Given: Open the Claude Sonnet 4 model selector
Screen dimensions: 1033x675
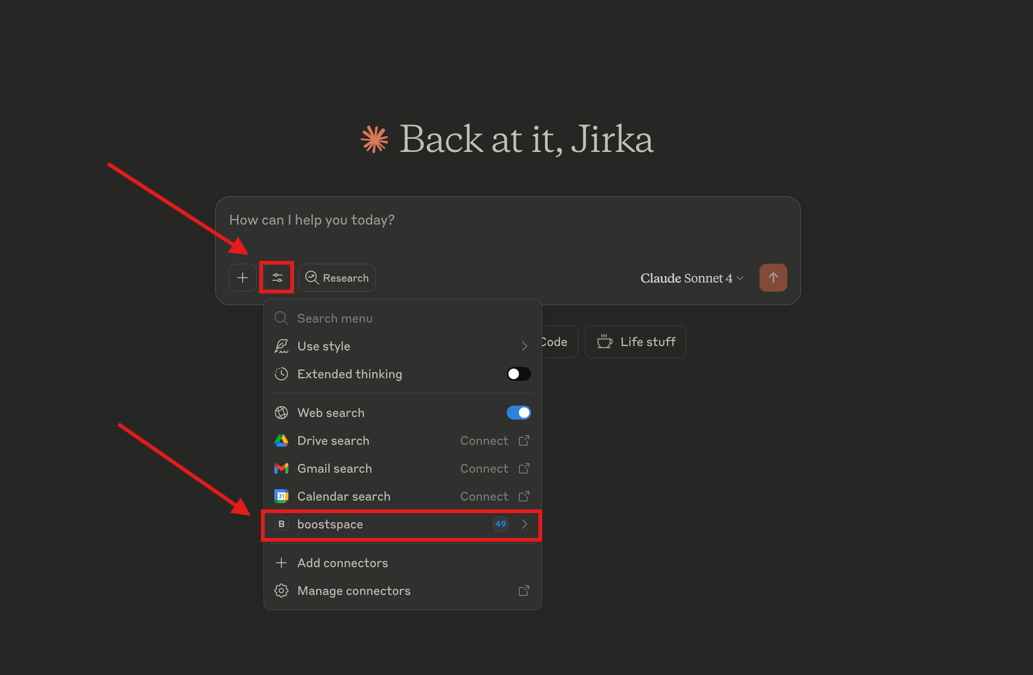Looking at the screenshot, I should [x=692, y=278].
